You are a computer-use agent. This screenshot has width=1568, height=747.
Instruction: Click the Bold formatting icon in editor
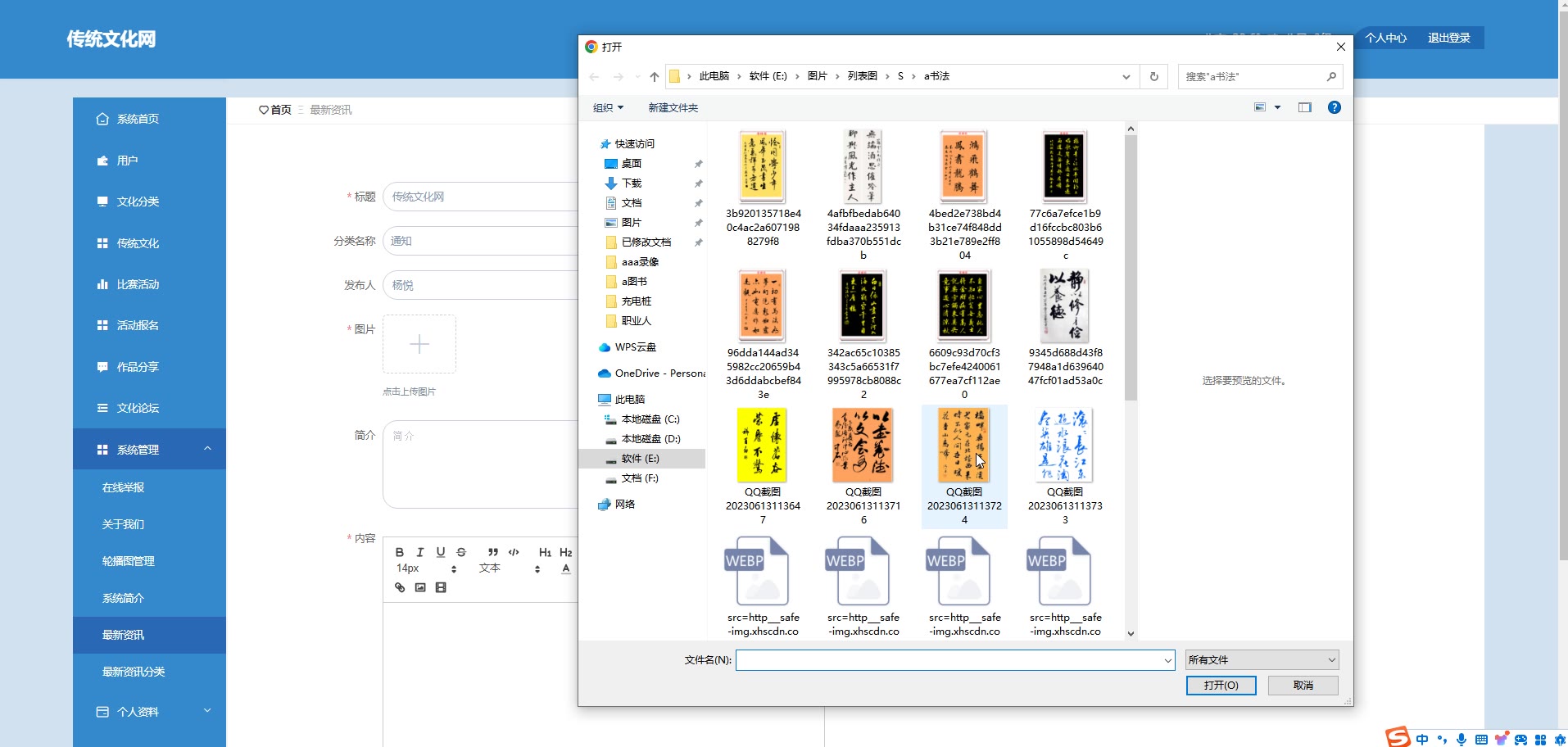400,552
